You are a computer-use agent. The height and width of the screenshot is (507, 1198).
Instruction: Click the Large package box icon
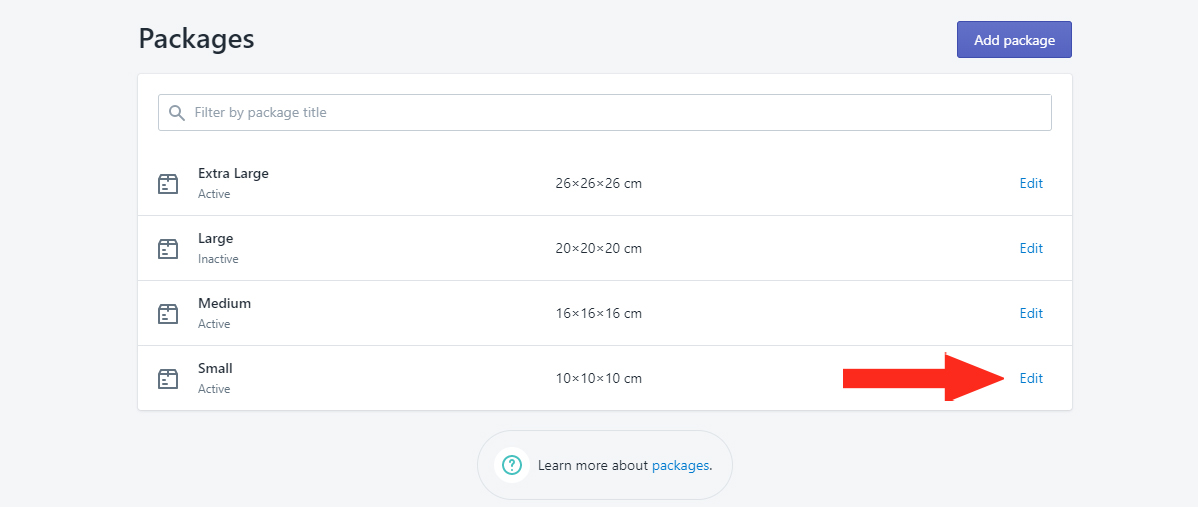tap(168, 248)
